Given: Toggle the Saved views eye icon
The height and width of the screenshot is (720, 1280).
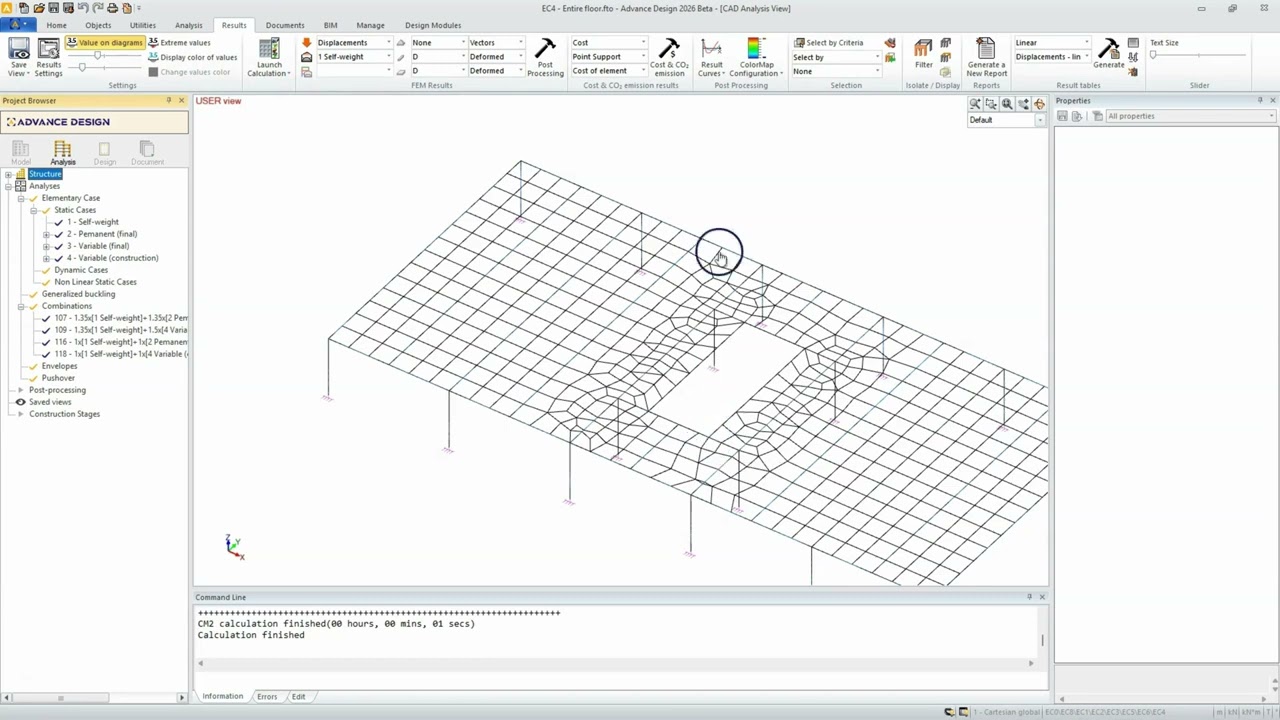Looking at the screenshot, I should (20, 402).
